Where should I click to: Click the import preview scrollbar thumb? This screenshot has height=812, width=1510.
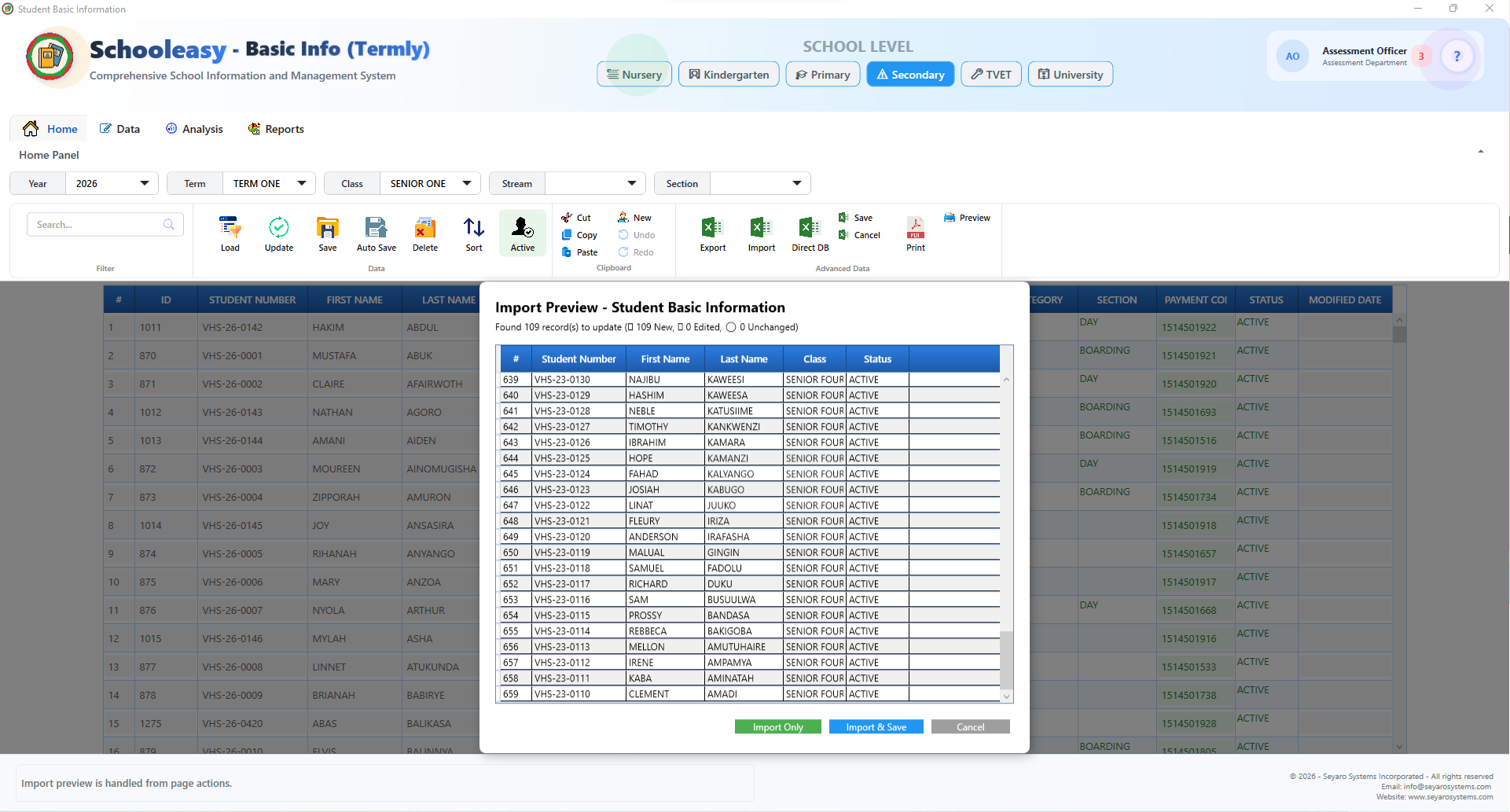pos(1006,659)
